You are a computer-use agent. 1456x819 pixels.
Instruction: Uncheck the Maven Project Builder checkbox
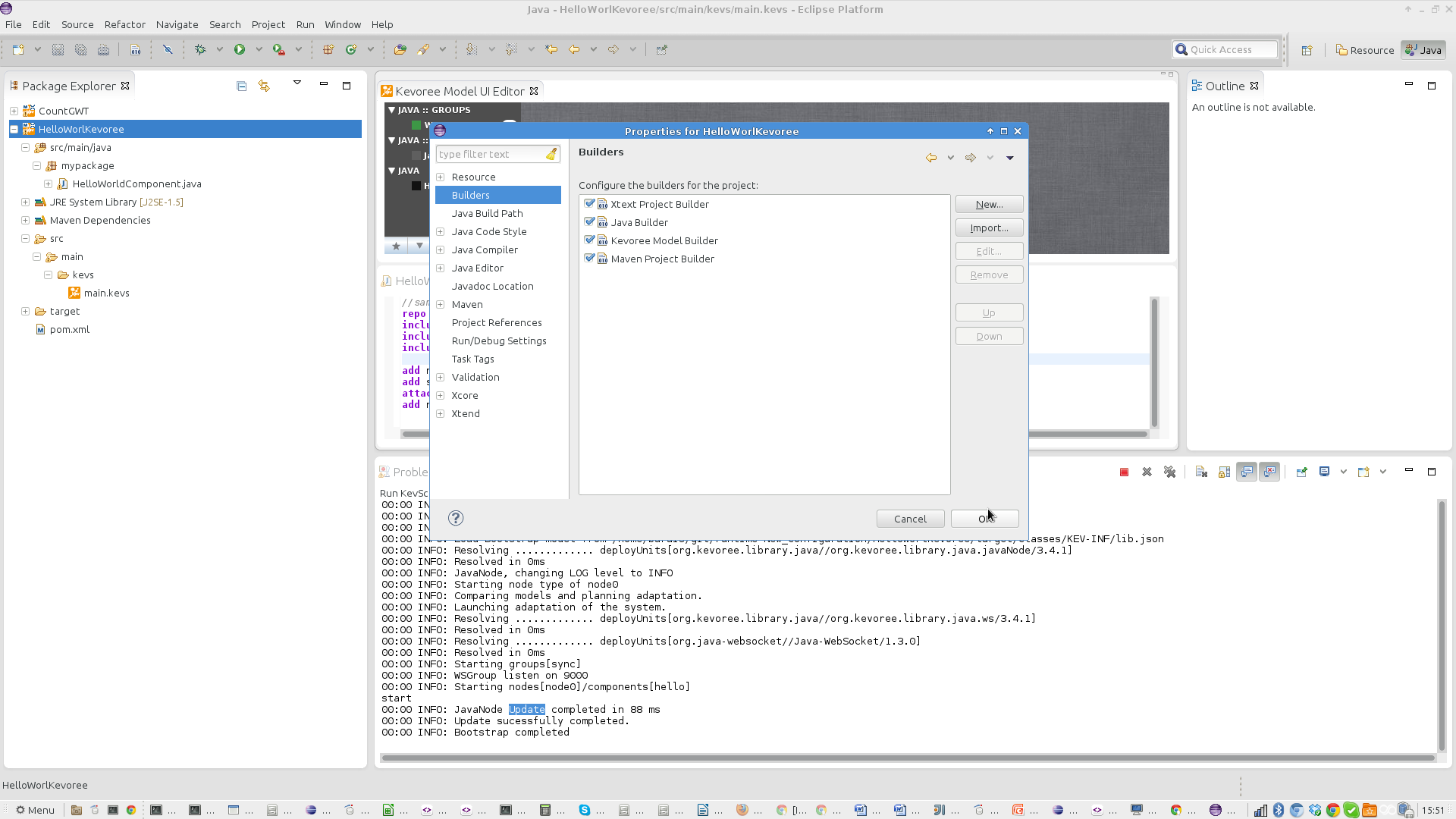click(x=590, y=259)
